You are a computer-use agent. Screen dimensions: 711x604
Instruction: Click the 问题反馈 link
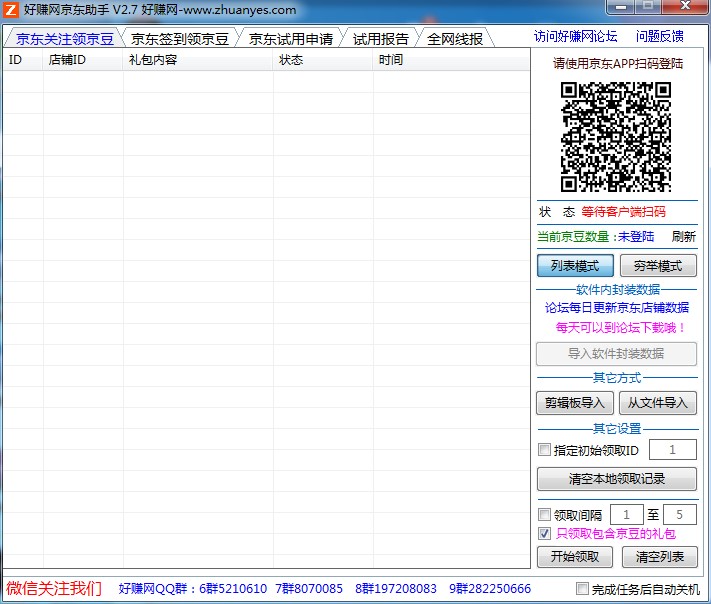(660, 37)
